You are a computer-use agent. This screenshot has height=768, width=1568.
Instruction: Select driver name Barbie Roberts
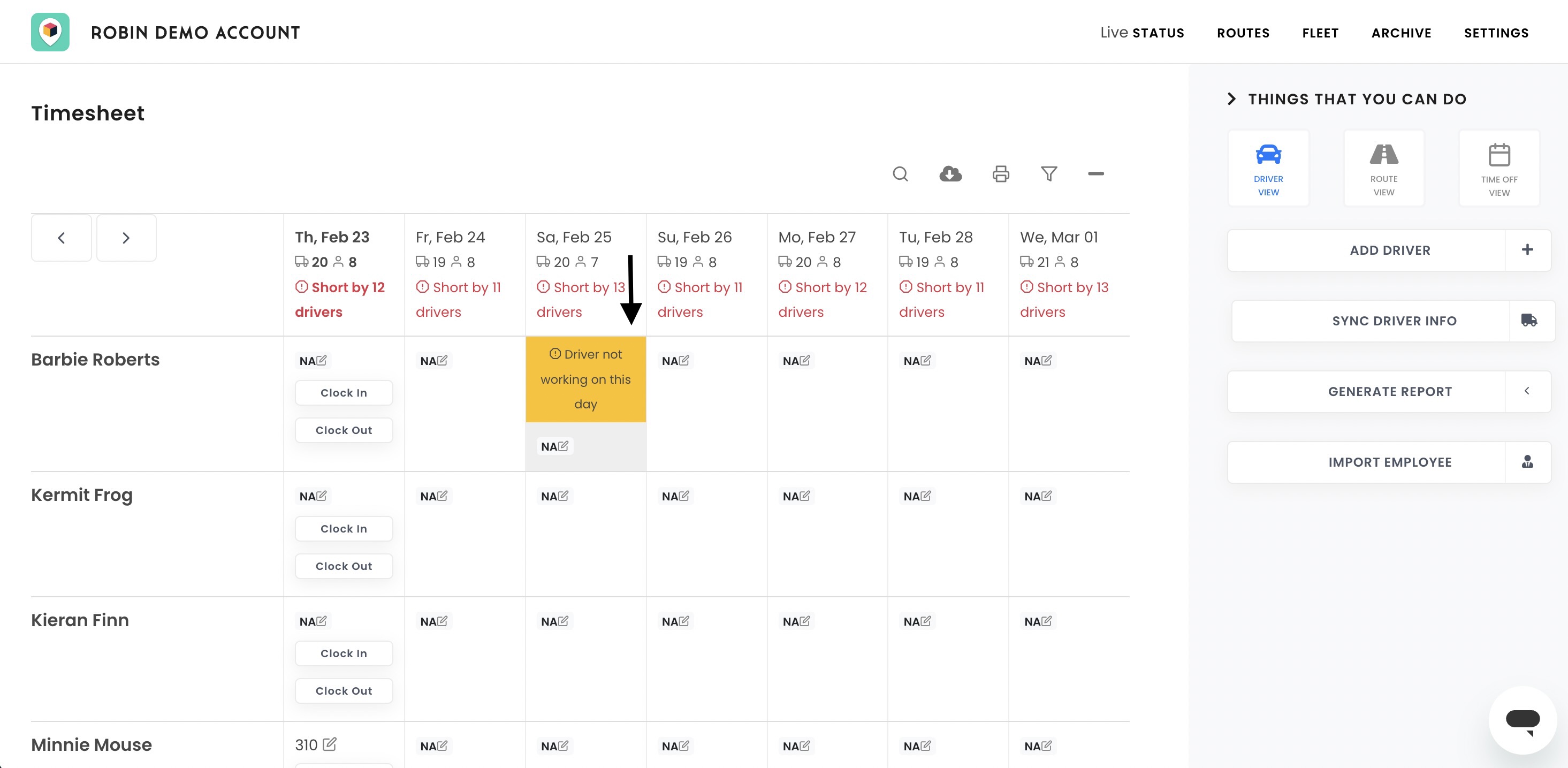pyautogui.click(x=95, y=359)
